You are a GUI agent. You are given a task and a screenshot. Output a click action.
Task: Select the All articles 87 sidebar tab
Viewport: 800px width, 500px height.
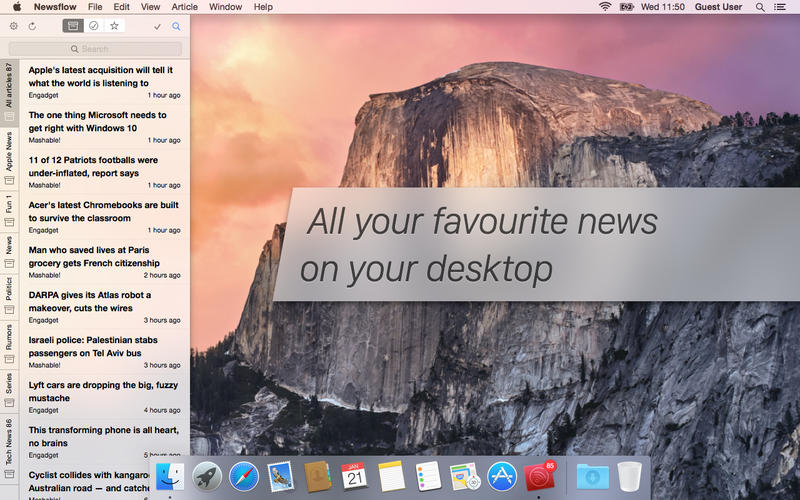[9, 91]
